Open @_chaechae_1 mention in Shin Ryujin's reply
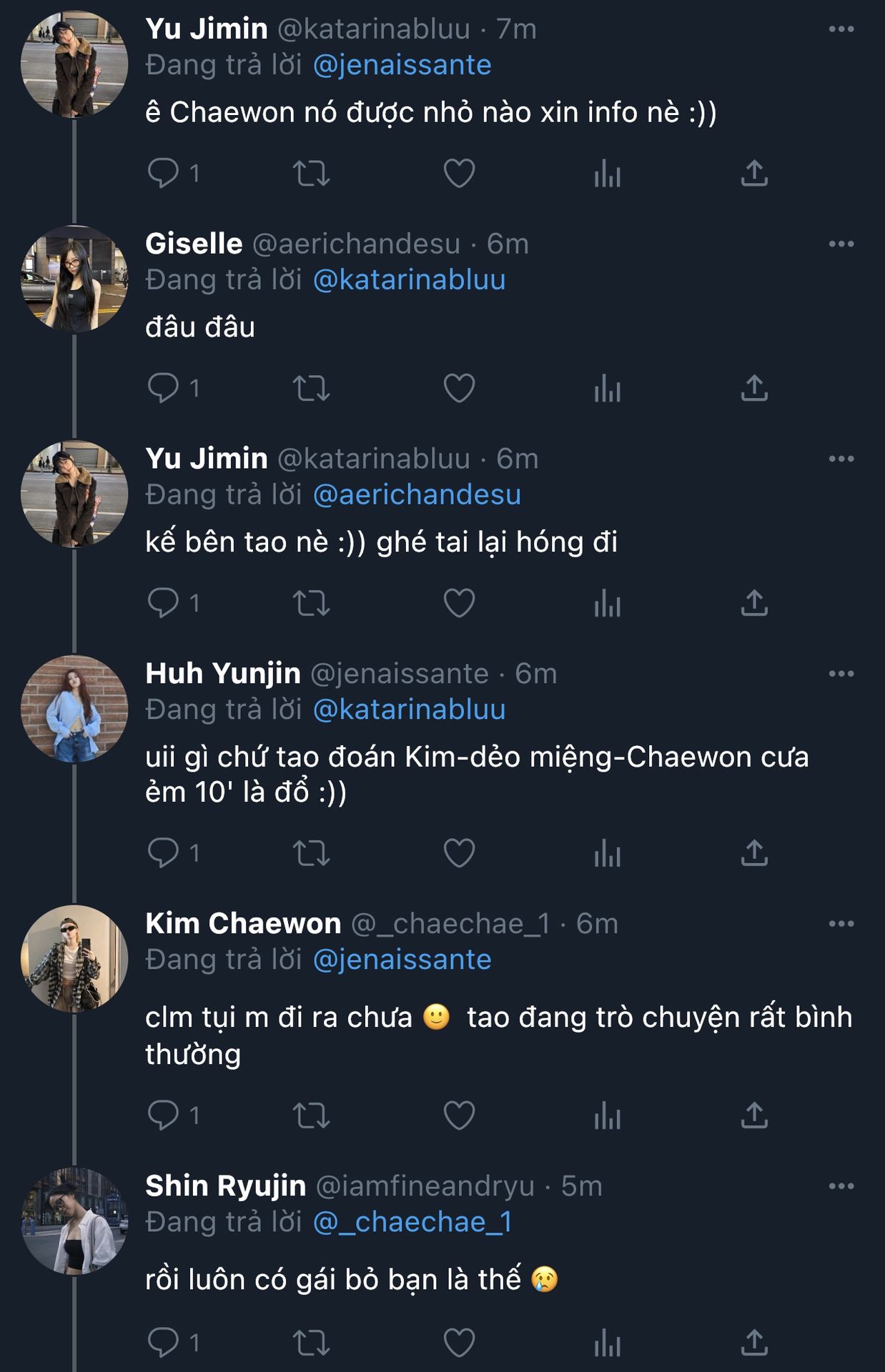The image size is (885, 1372). click(x=412, y=1222)
